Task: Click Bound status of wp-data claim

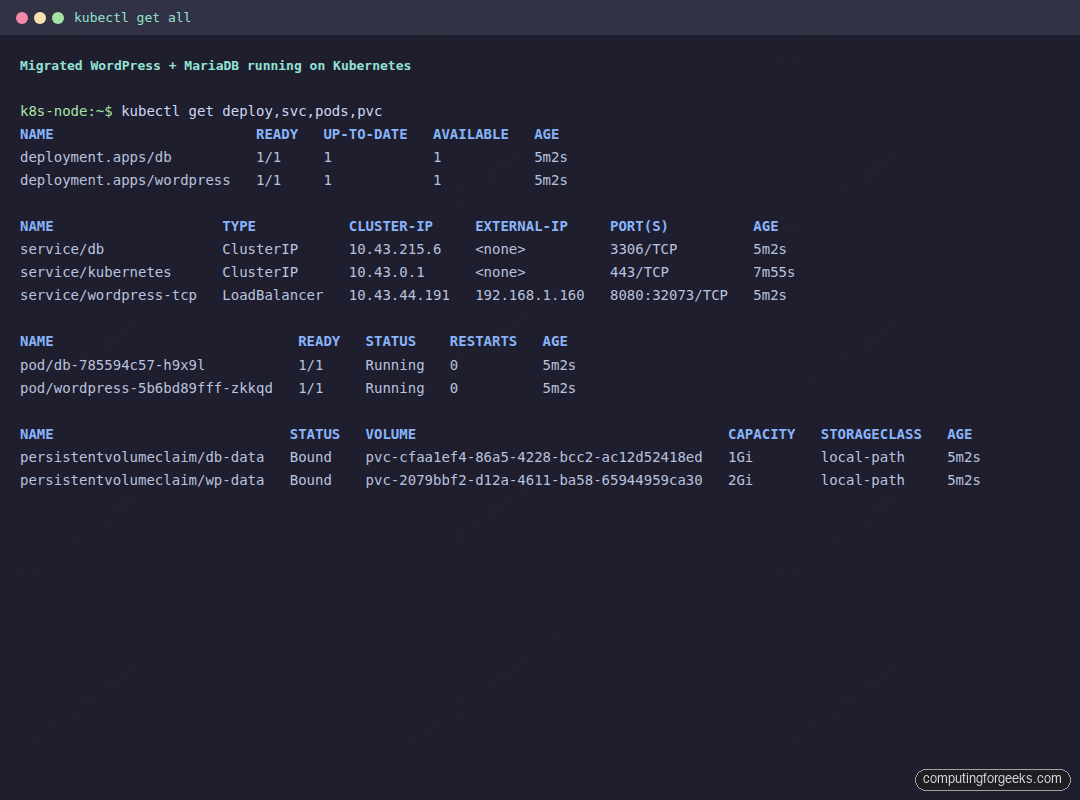Action: [x=311, y=480]
